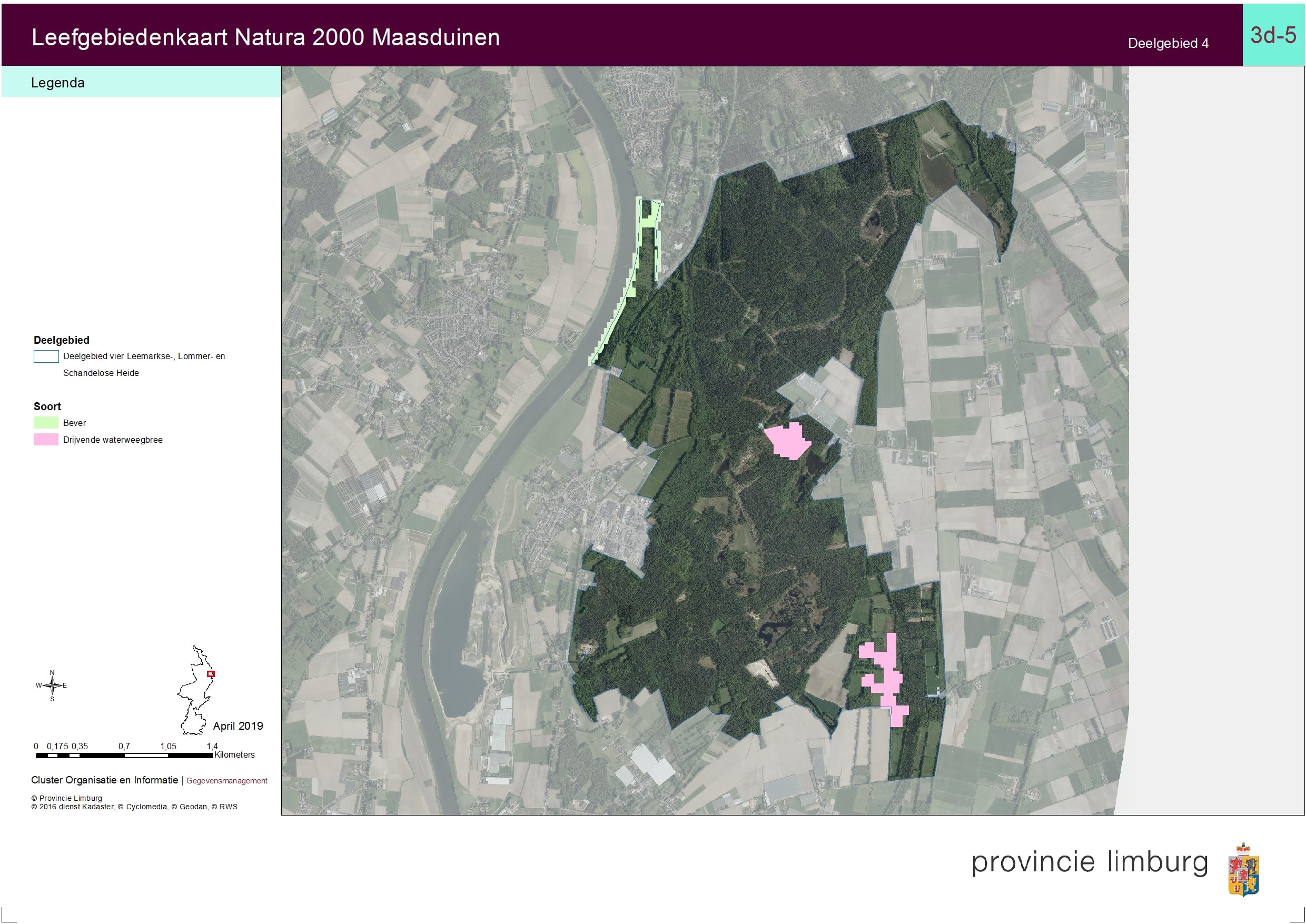Click the compass rose north arrow icon
The image size is (1306, 924).
[x=52, y=685]
